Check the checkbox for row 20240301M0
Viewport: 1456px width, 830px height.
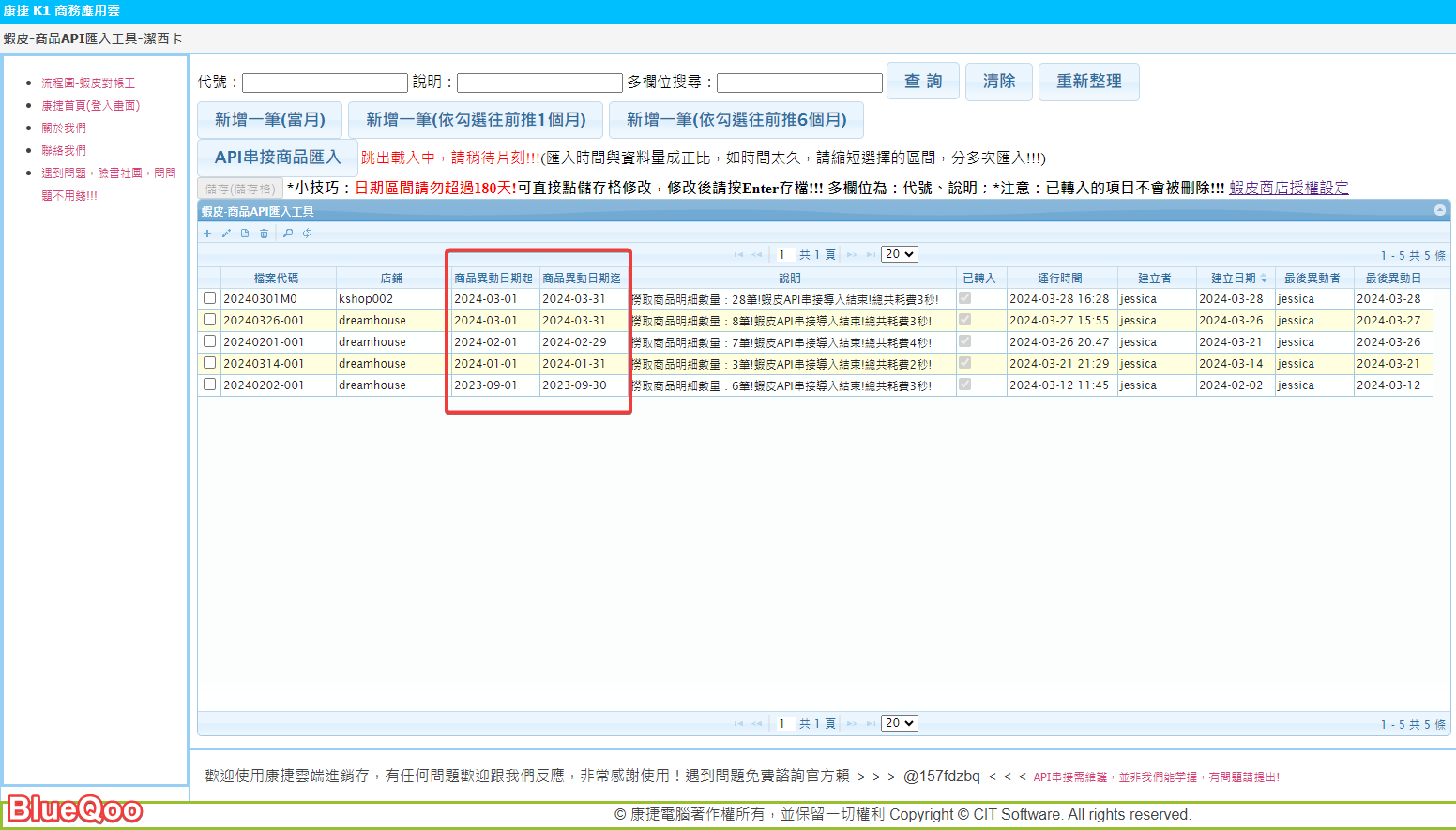(x=210, y=298)
